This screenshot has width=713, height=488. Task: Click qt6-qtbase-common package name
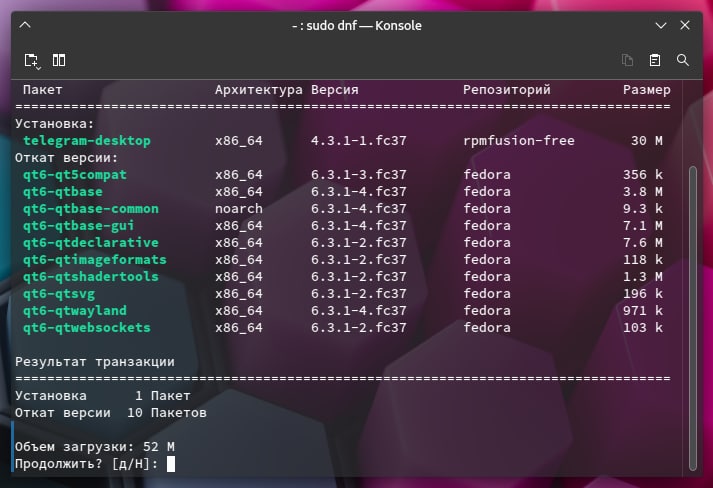tap(91, 209)
